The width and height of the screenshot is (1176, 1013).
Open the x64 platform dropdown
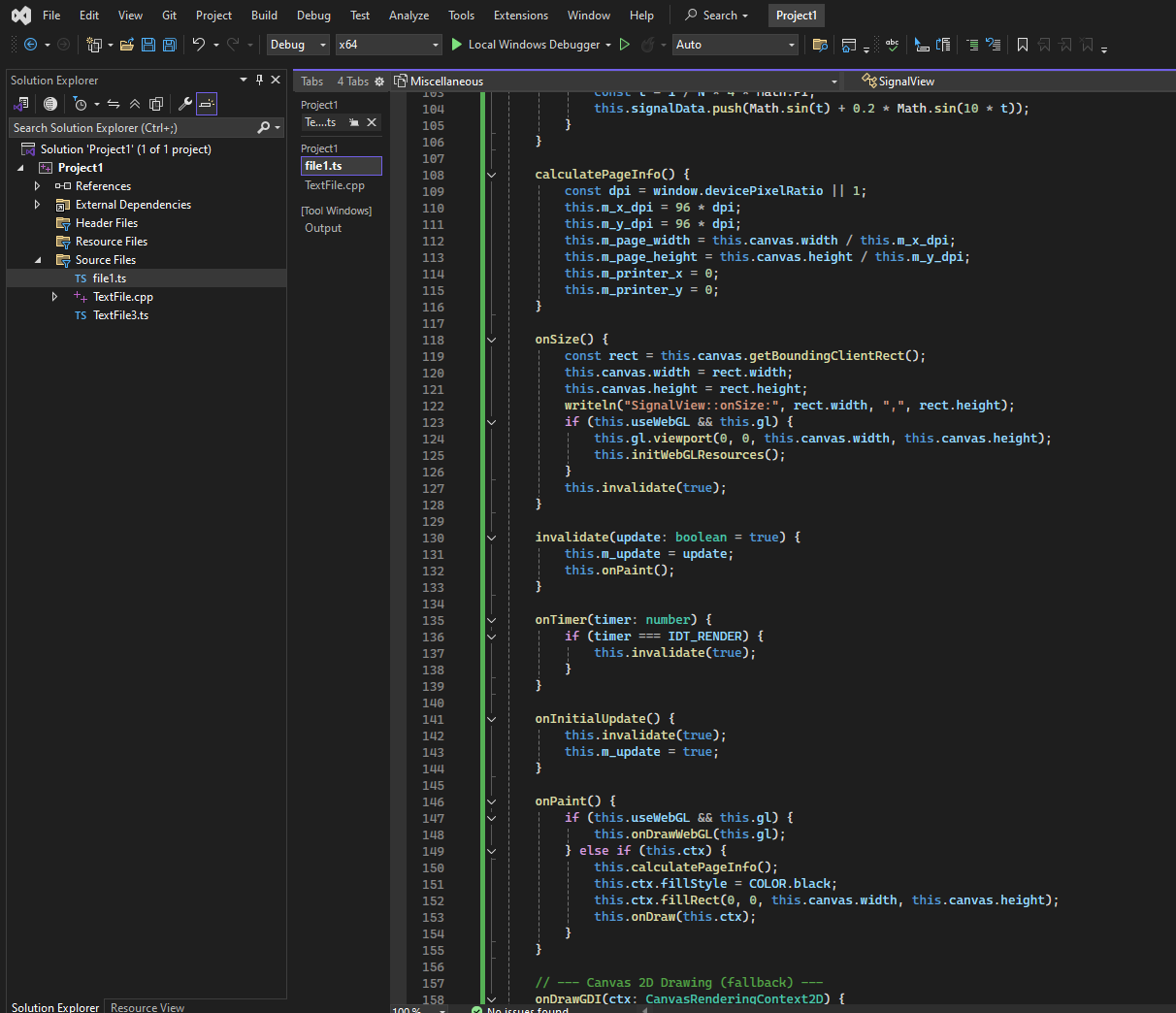click(388, 45)
